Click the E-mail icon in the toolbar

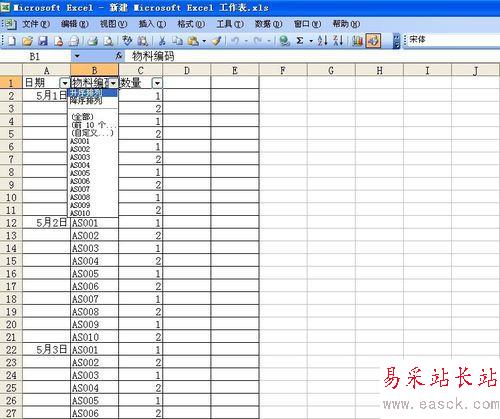pos(74,41)
